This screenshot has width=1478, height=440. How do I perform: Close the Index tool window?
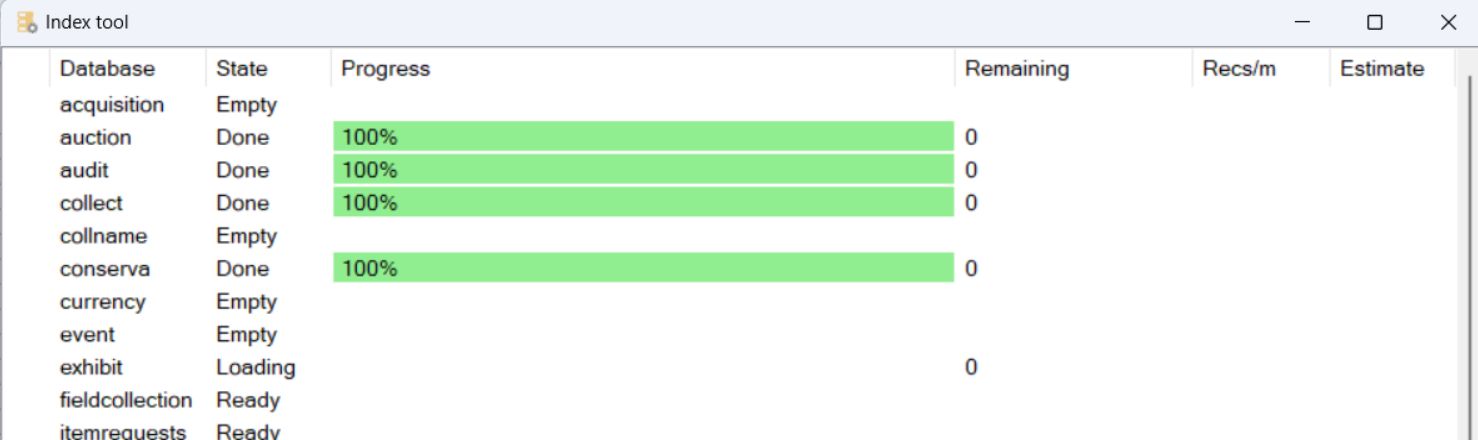tap(1448, 22)
